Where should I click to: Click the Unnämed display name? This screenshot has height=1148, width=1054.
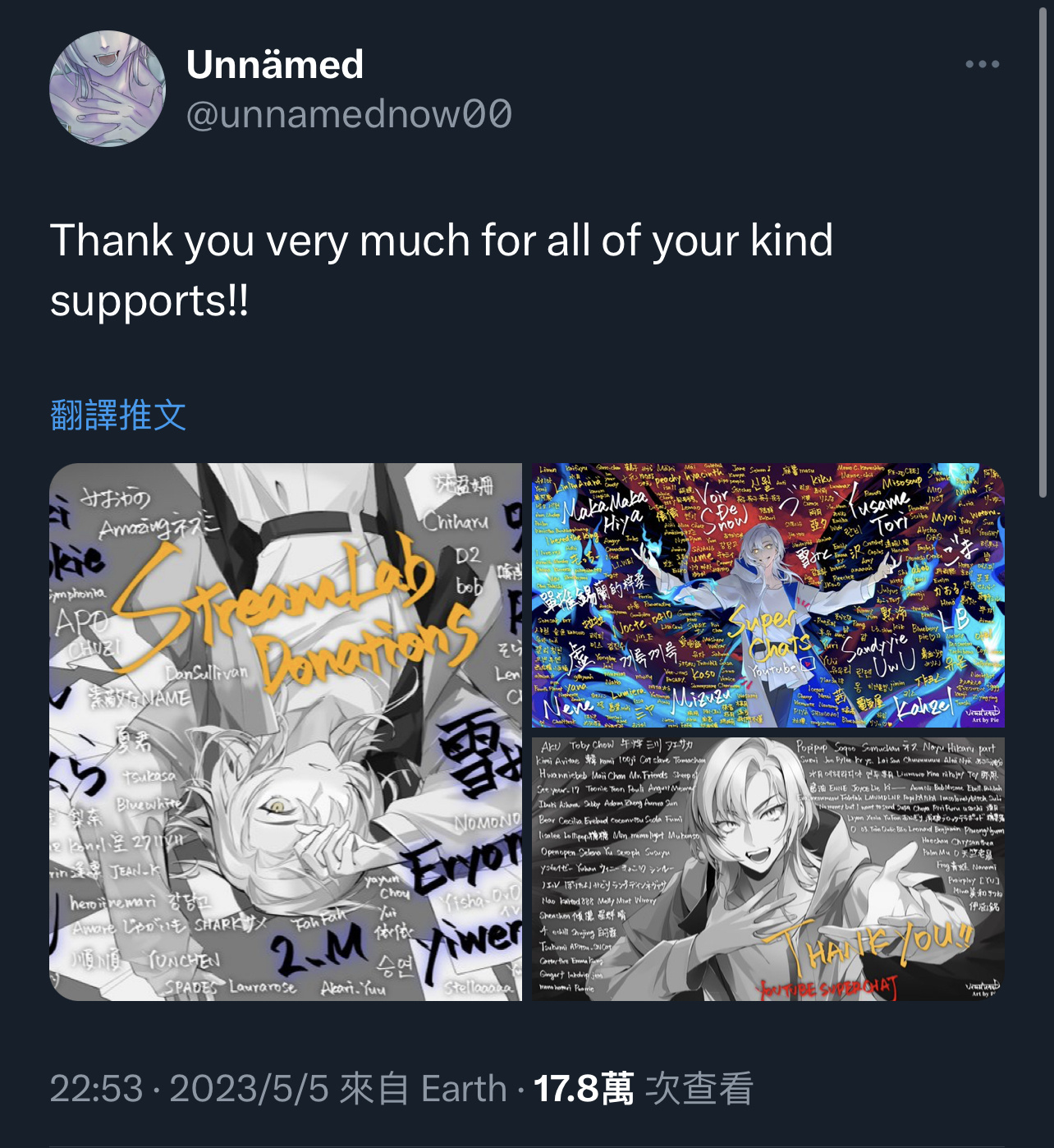coord(274,64)
